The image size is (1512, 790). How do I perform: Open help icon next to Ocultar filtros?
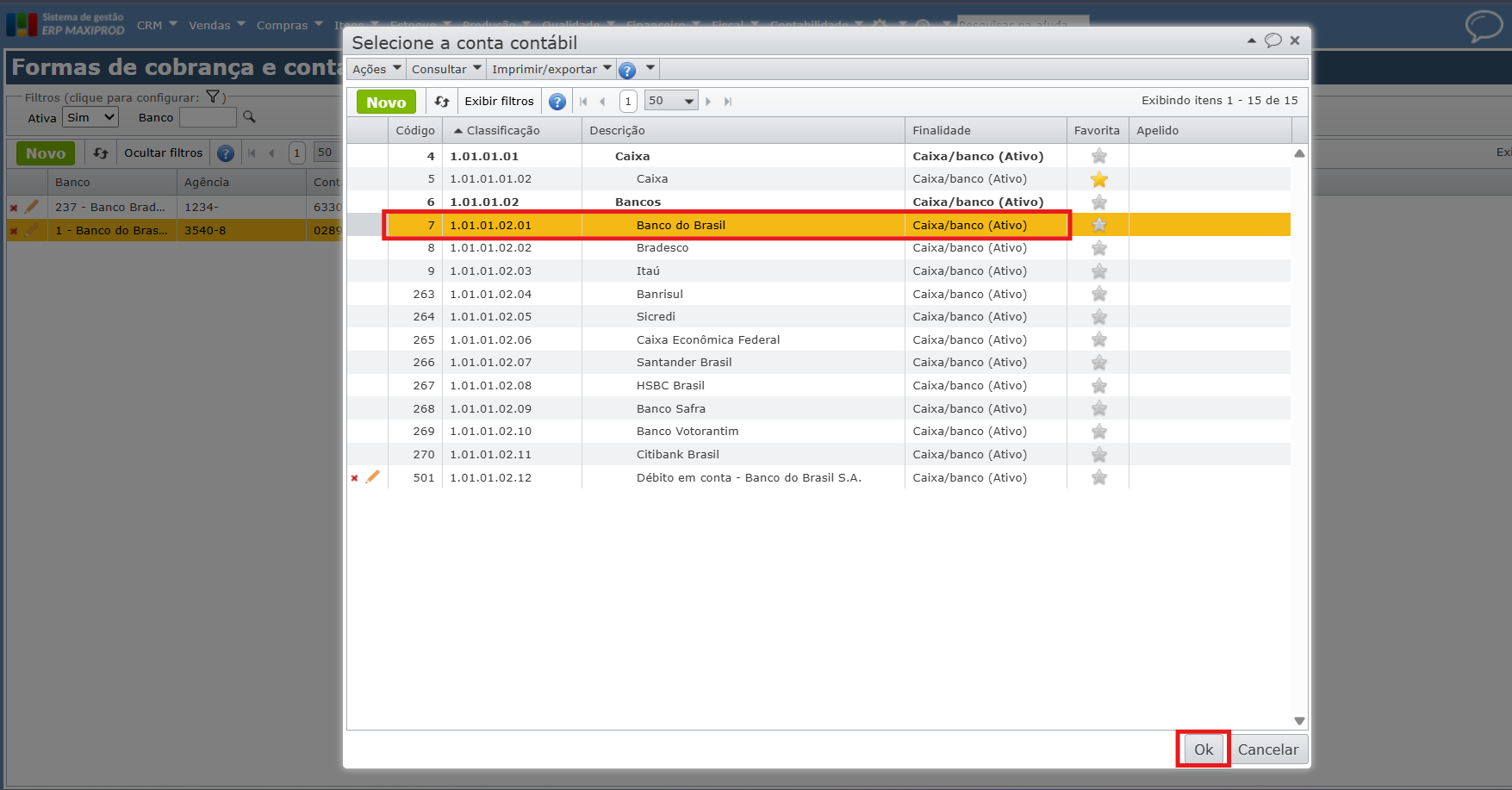click(226, 153)
